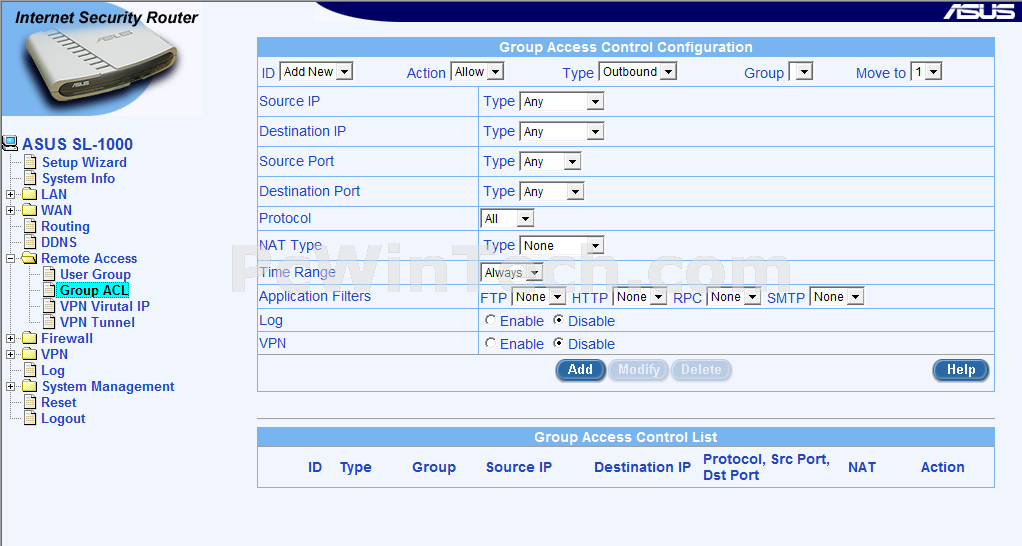Open the Type Outbound dropdown
Screen dimensions: 1022x546
tap(638, 72)
